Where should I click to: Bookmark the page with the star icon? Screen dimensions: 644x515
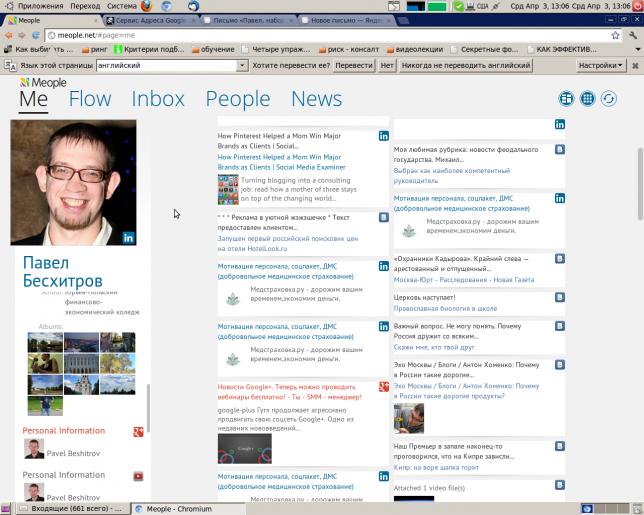615,35
